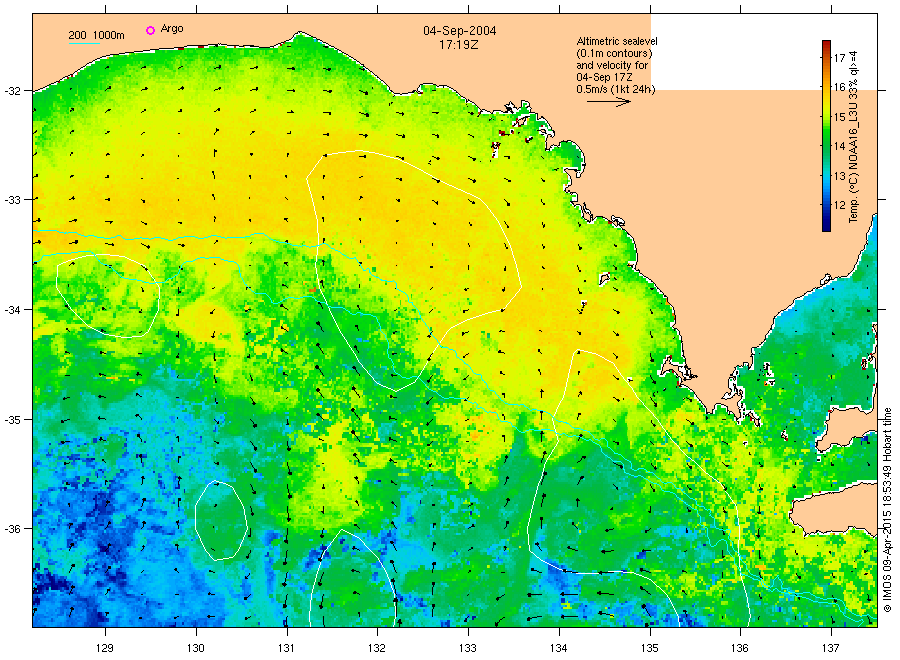
Task: Click latitude label '-35'
Action: click(12, 420)
